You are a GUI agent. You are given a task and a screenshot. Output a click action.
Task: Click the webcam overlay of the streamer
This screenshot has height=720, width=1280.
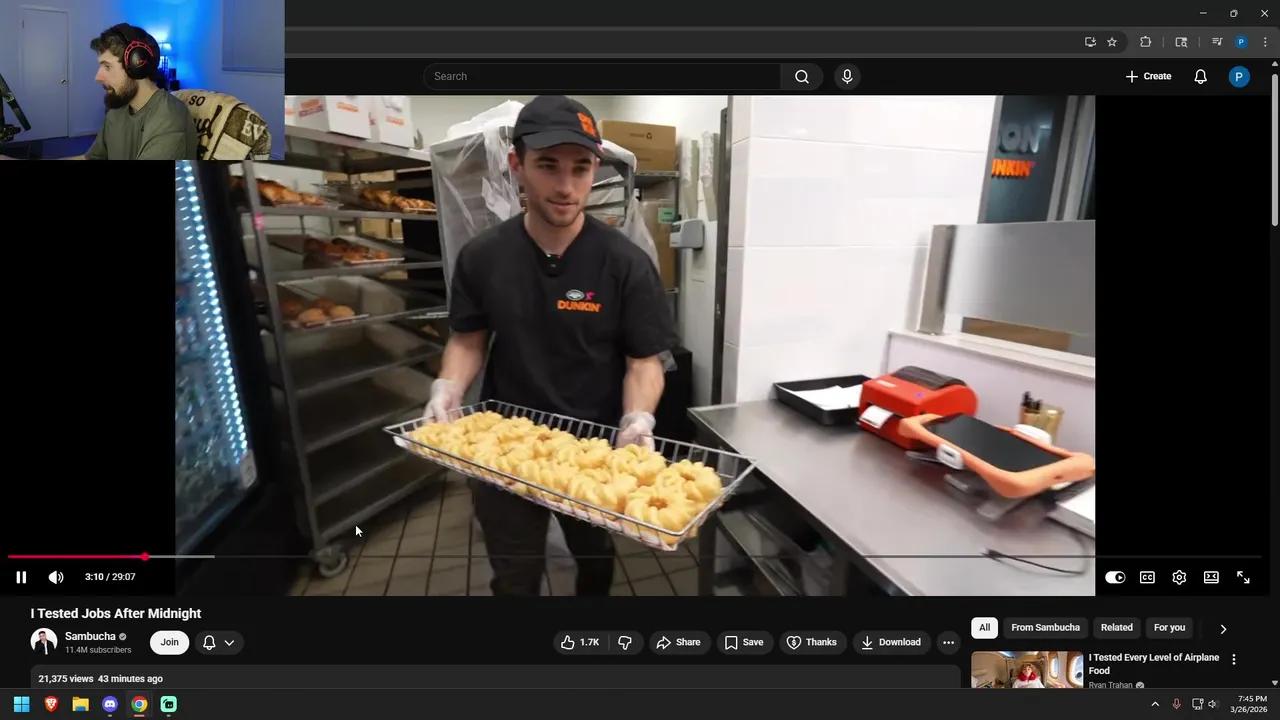[142, 80]
